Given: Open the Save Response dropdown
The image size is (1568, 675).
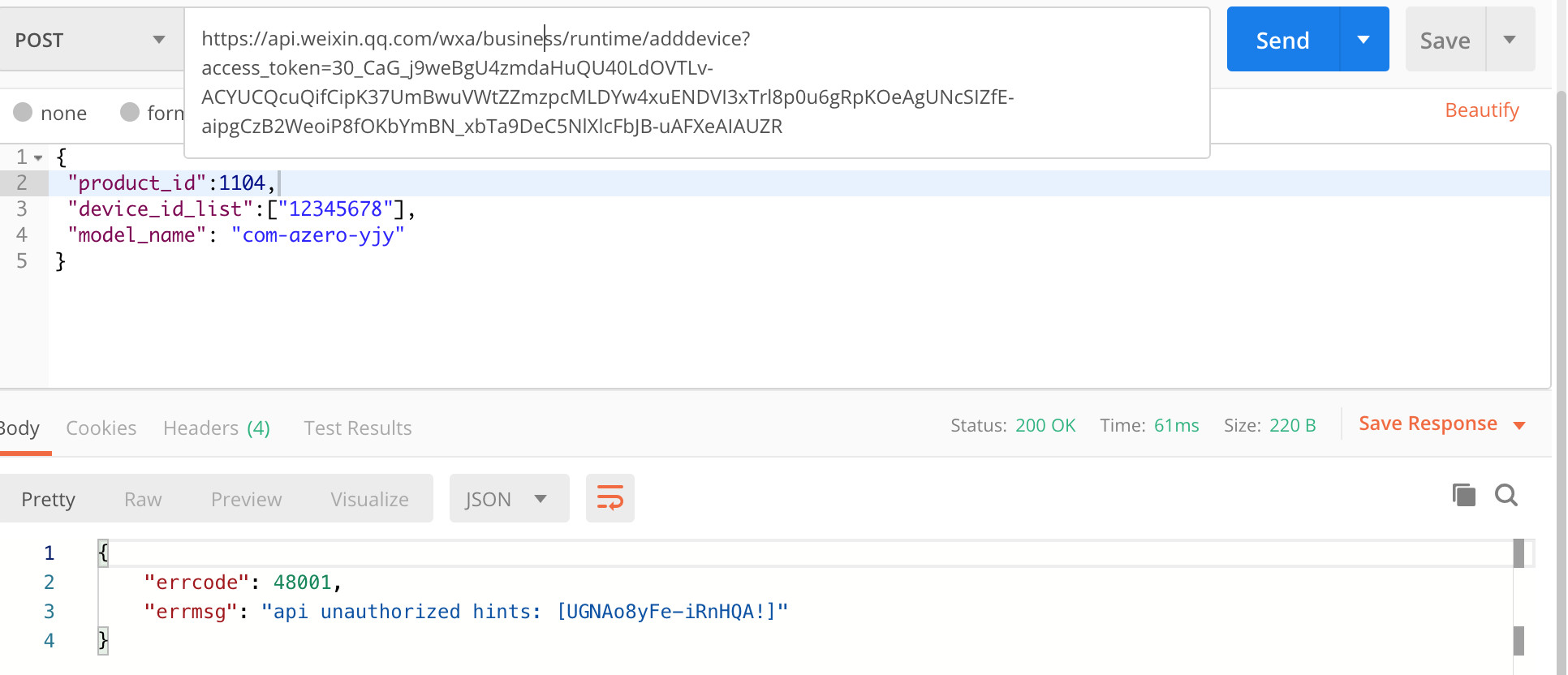Looking at the screenshot, I should (1442, 423).
